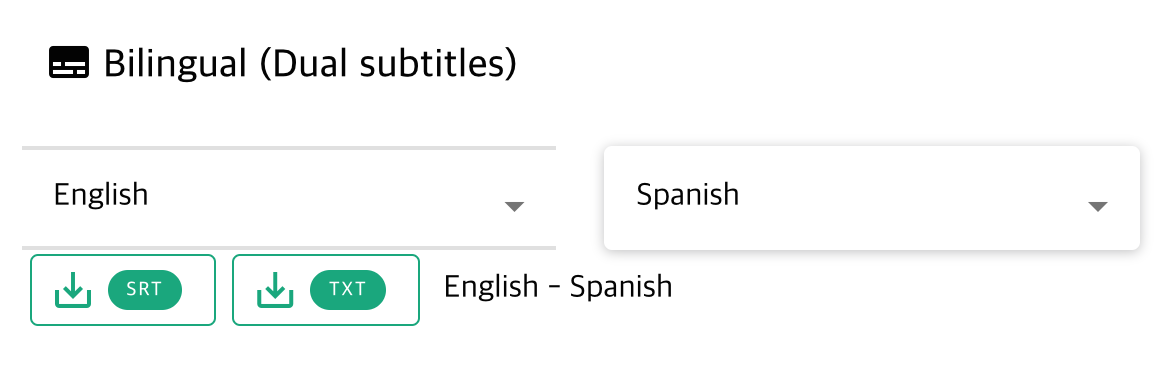Click the Bilingual (Dual subtitles) heading
The image size is (1168, 368).
(x=309, y=63)
